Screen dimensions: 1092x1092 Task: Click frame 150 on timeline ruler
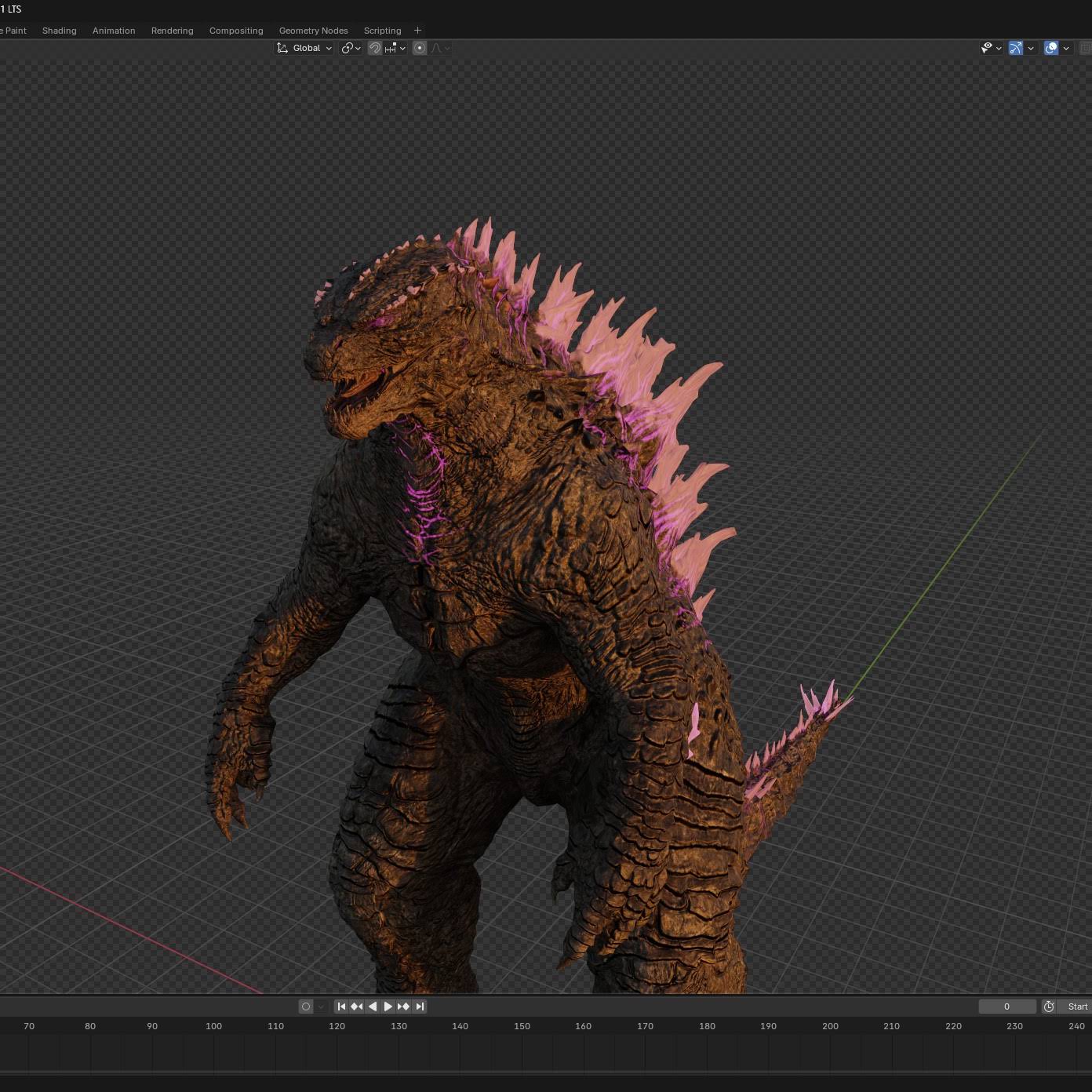522,1026
